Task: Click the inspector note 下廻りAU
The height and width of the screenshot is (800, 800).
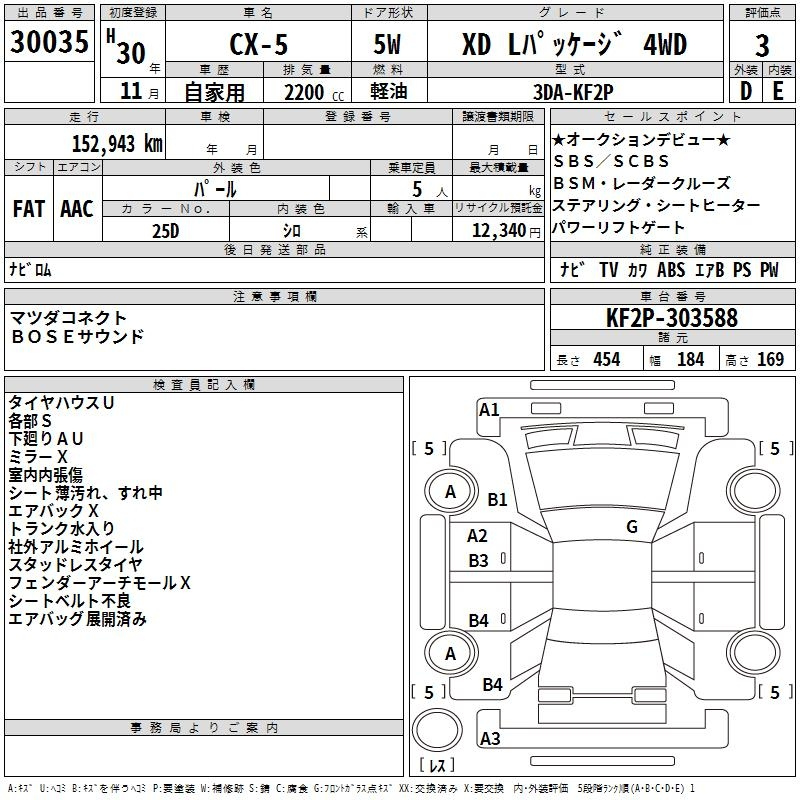Action: 46,439
